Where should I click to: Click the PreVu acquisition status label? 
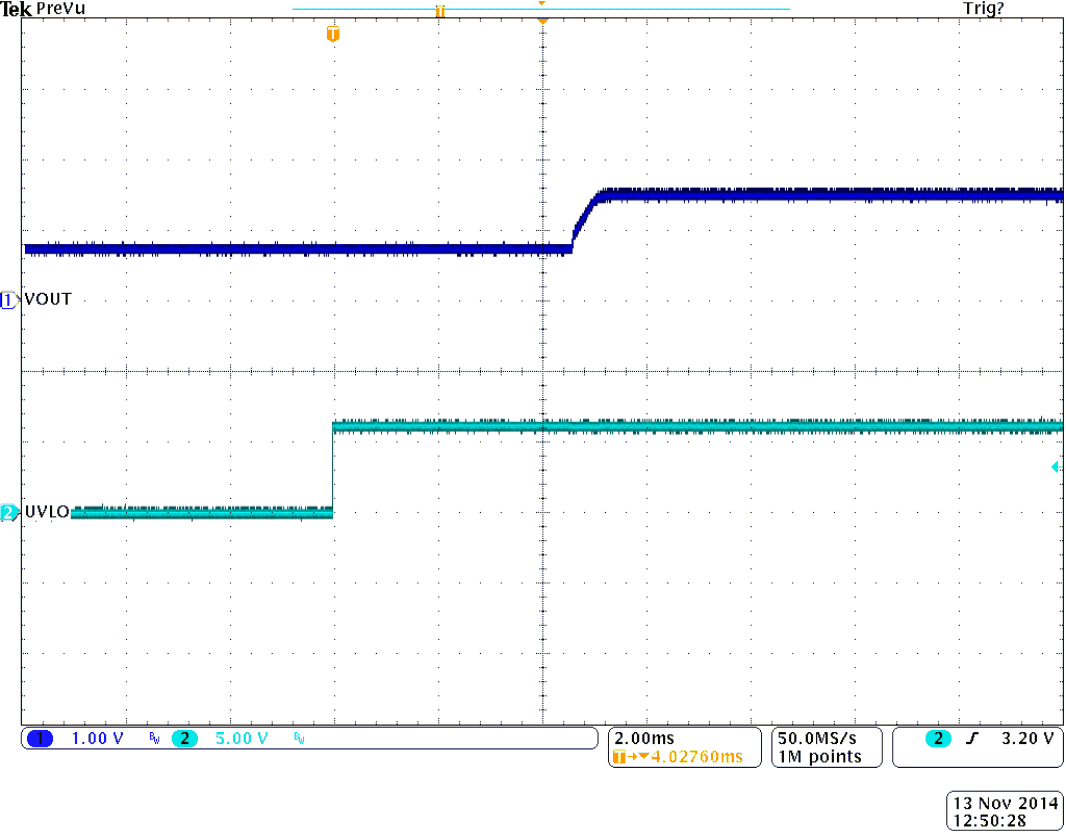[58, 8]
